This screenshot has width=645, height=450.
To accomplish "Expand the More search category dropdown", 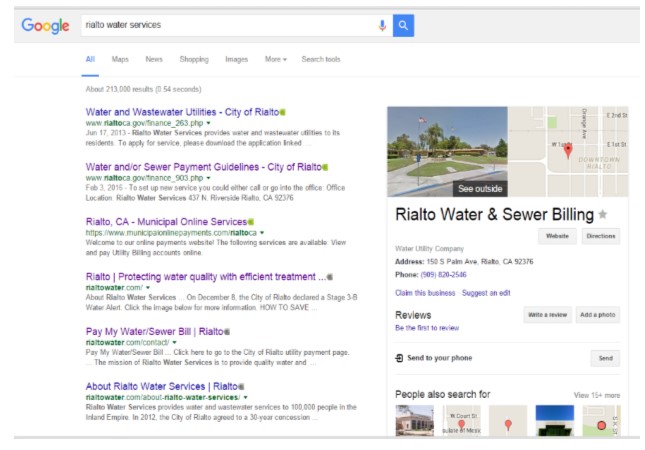I will coord(275,59).
